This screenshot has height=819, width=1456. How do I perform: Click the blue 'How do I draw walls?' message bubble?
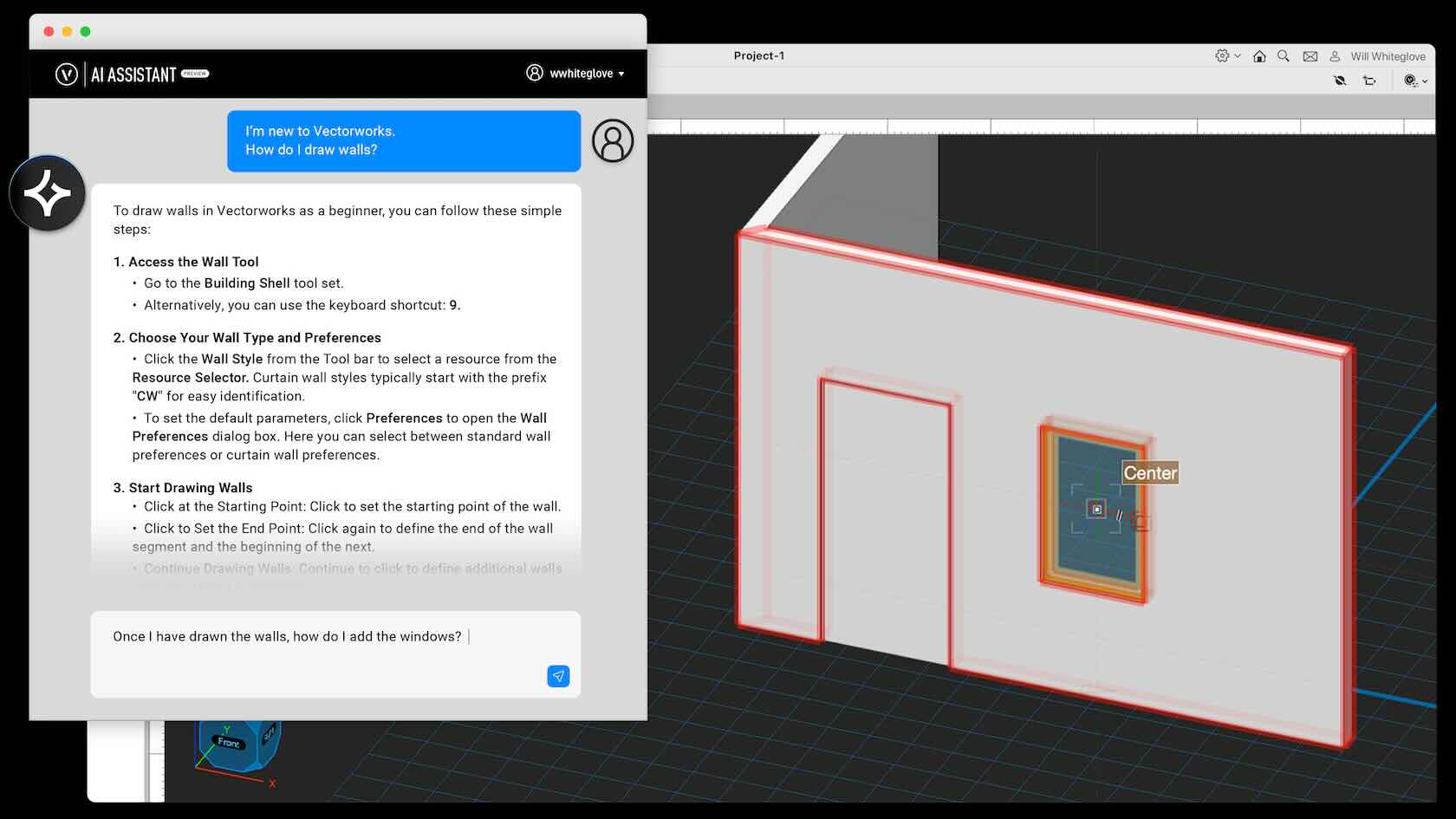click(x=404, y=140)
